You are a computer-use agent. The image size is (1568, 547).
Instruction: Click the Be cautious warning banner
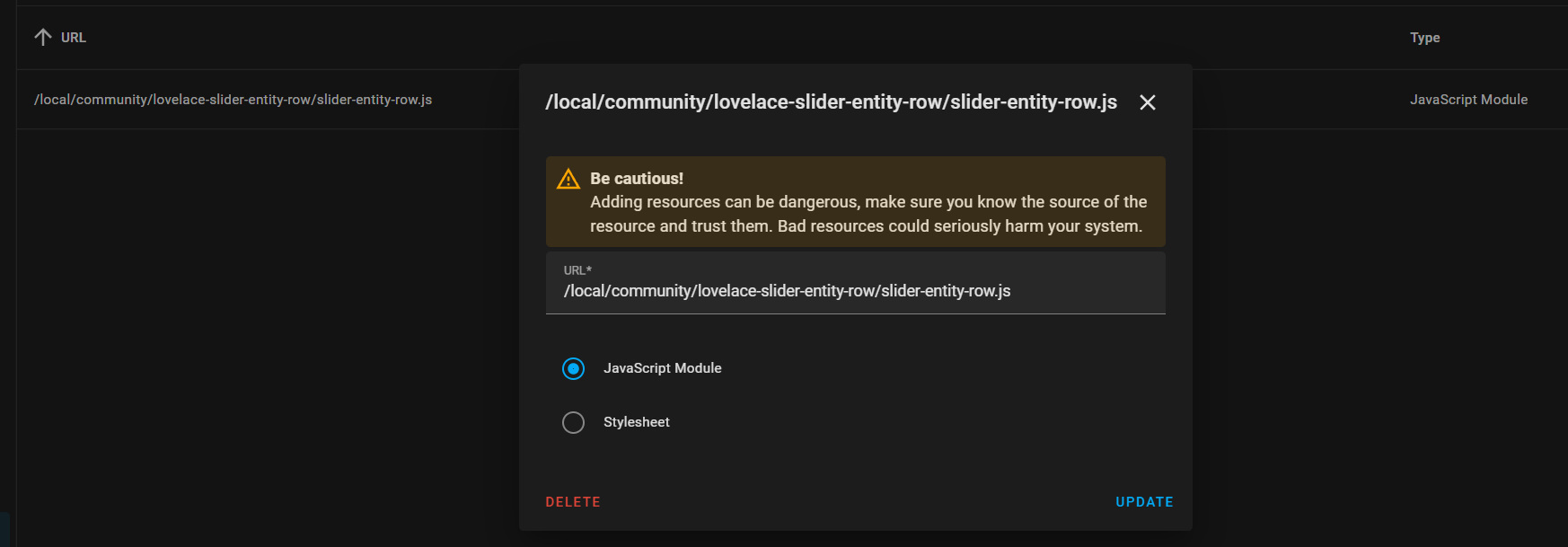point(855,201)
